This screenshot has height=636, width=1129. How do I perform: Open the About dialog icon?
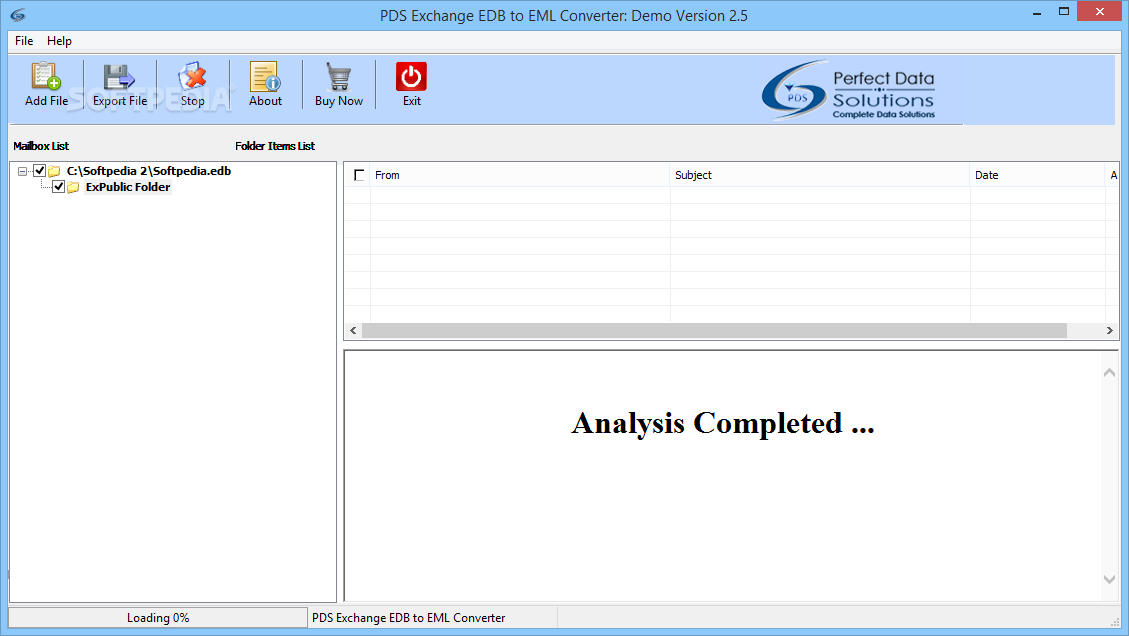pyautogui.click(x=265, y=76)
